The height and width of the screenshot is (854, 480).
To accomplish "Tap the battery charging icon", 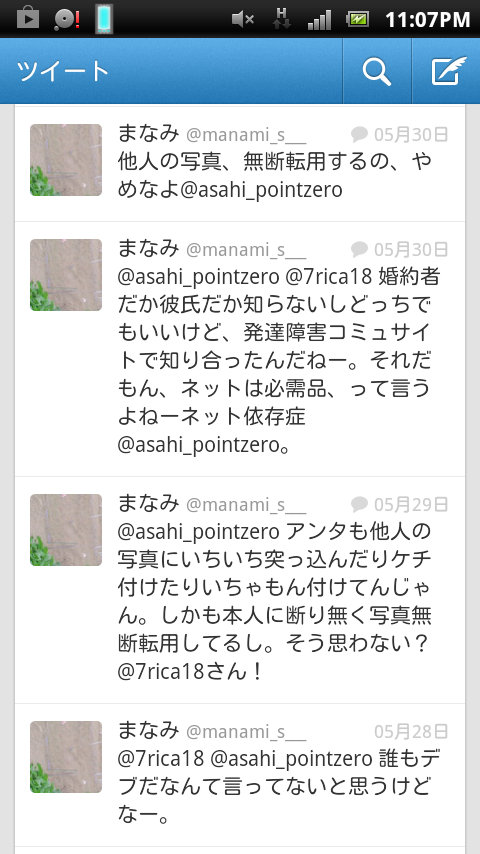I will [357, 20].
